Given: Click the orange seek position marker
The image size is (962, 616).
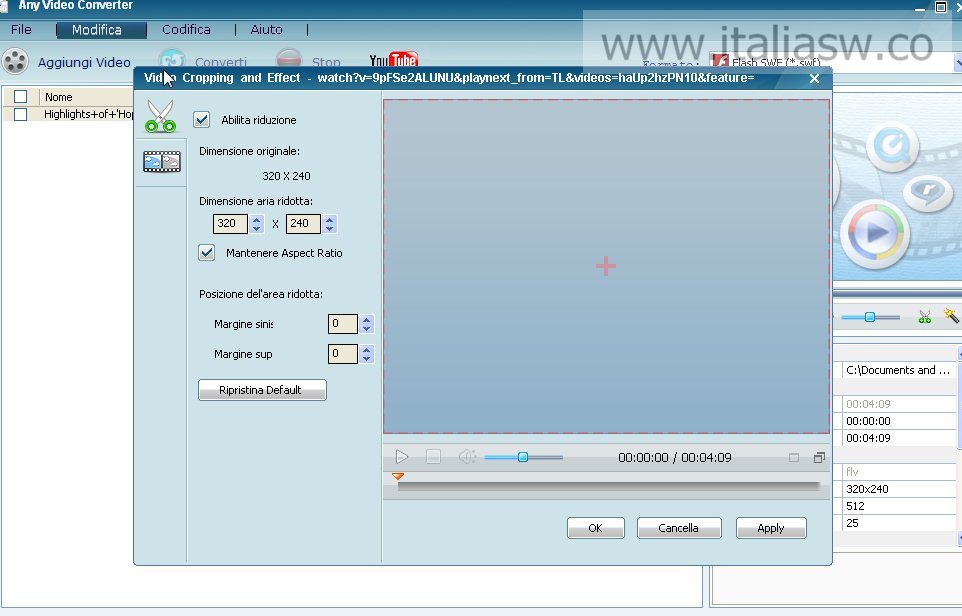Looking at the screenshot, I should [398, 476].
